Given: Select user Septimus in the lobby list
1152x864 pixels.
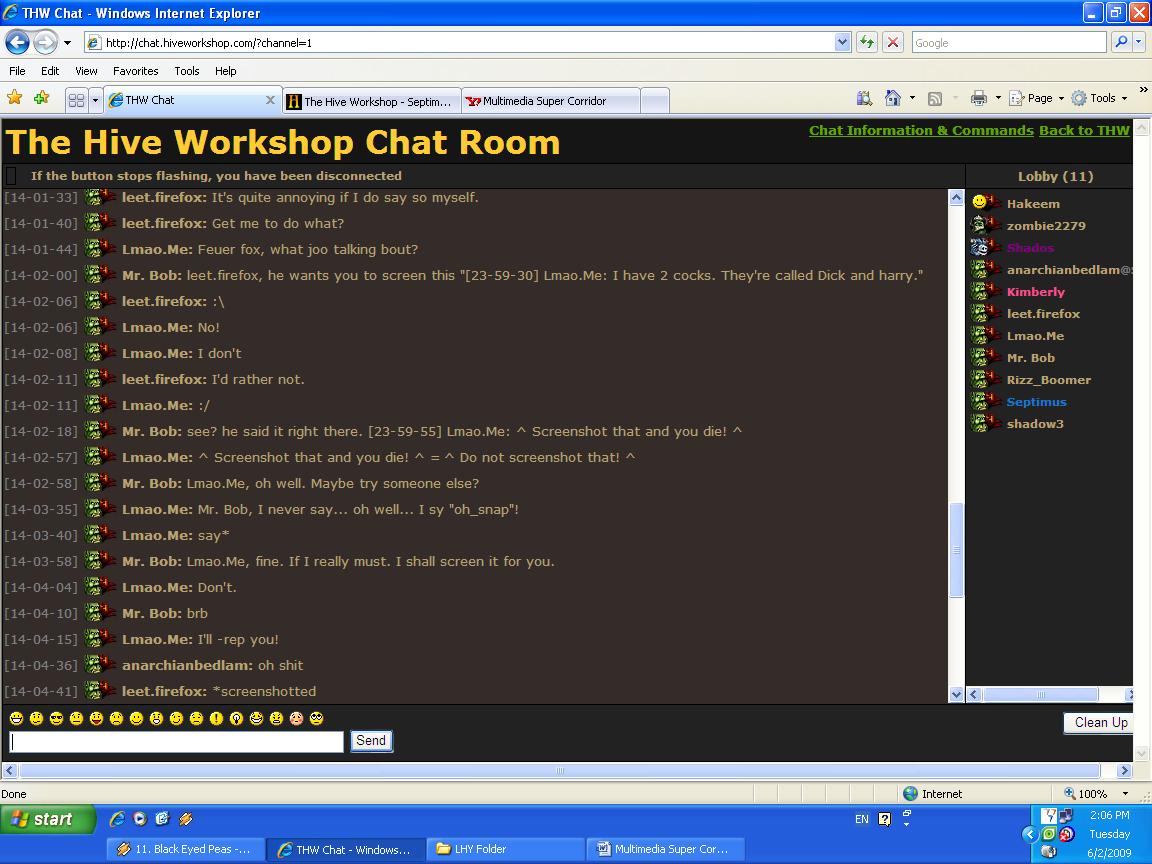Looking at the screenshot, I should 1036,402.
